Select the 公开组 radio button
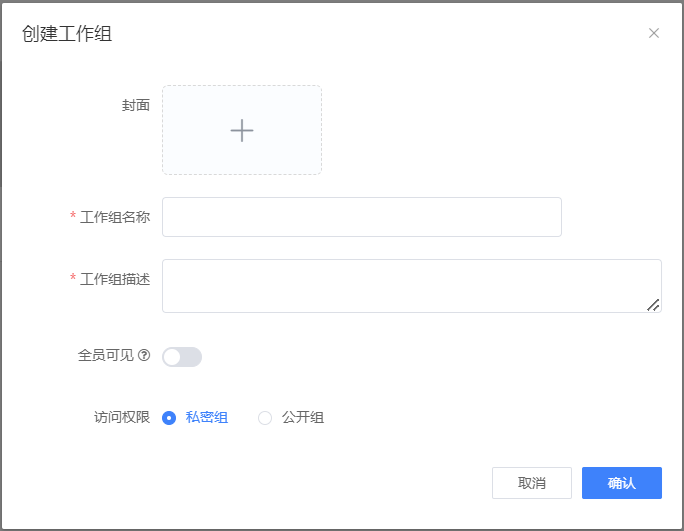The image size is (684, 531). (265, 418)
